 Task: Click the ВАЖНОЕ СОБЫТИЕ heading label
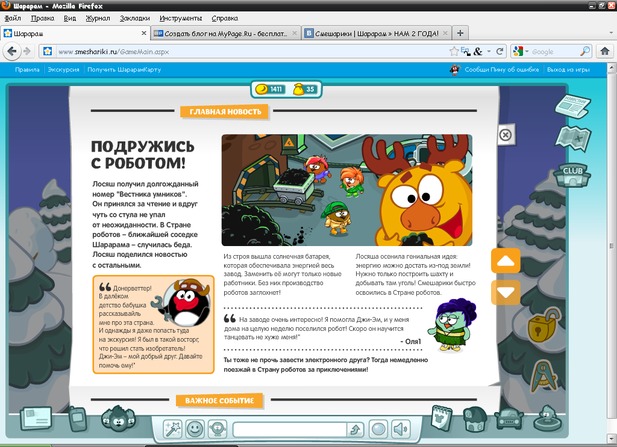pyautogui.click(x=219, y=401)
